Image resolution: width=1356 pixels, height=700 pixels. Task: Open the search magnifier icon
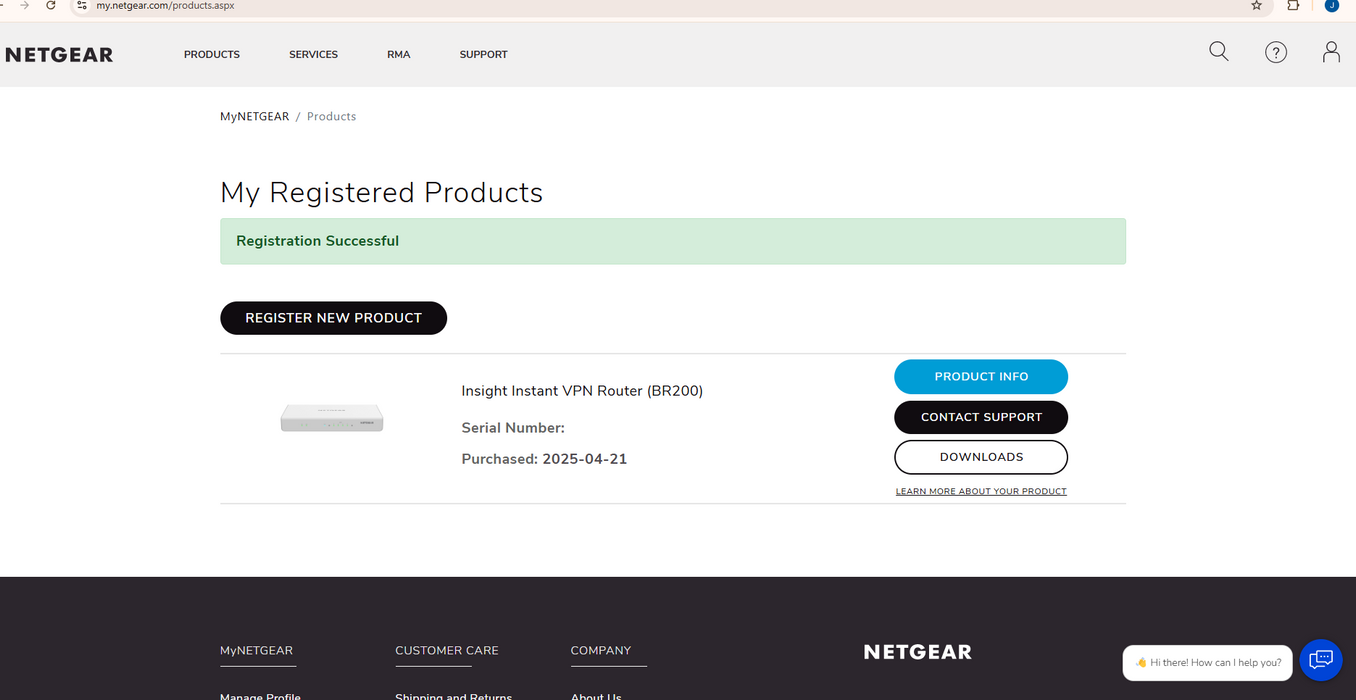tap(1218, 52)
